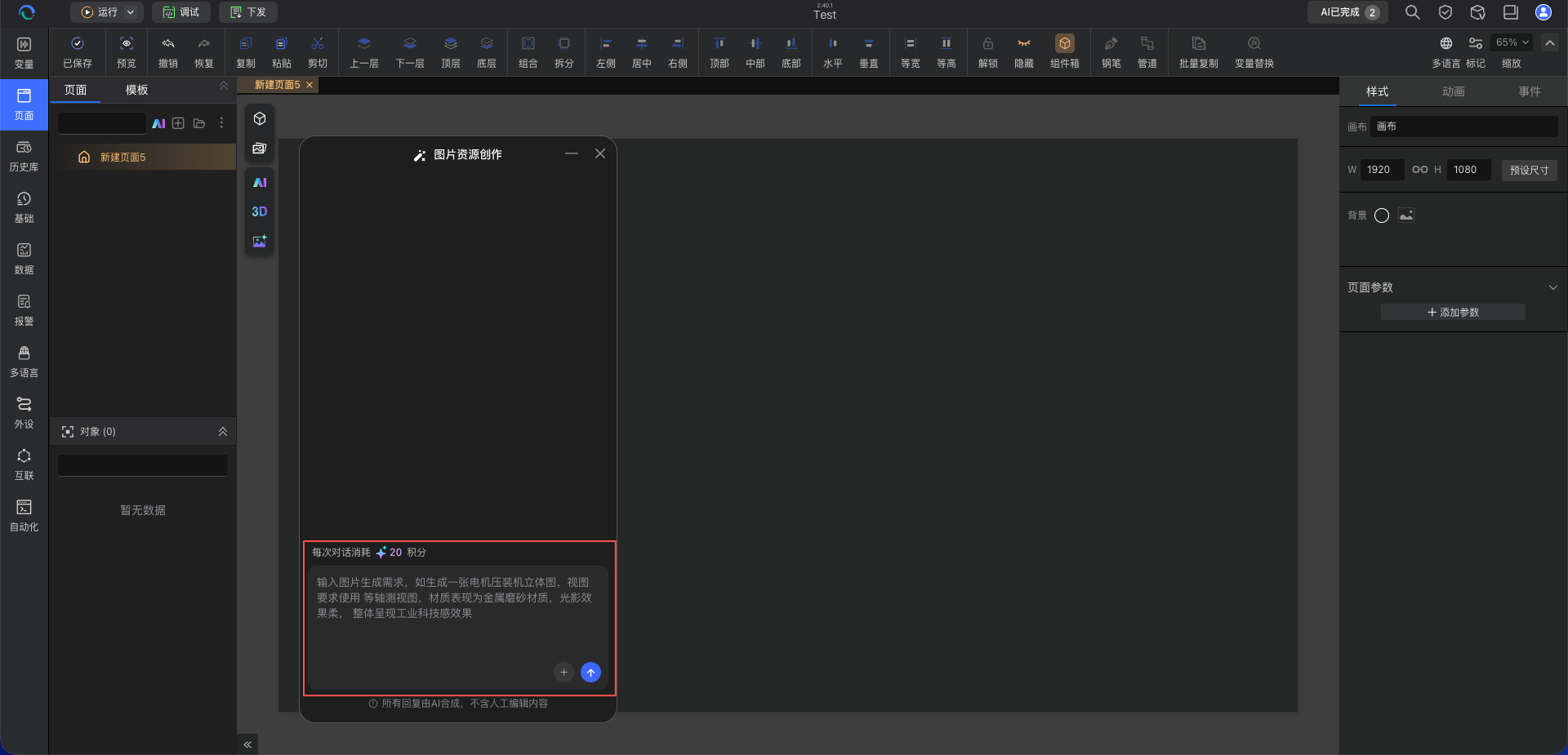Open the page list more options menu
The height and width of the screenshot is (755, 1568).
point(221,123)
